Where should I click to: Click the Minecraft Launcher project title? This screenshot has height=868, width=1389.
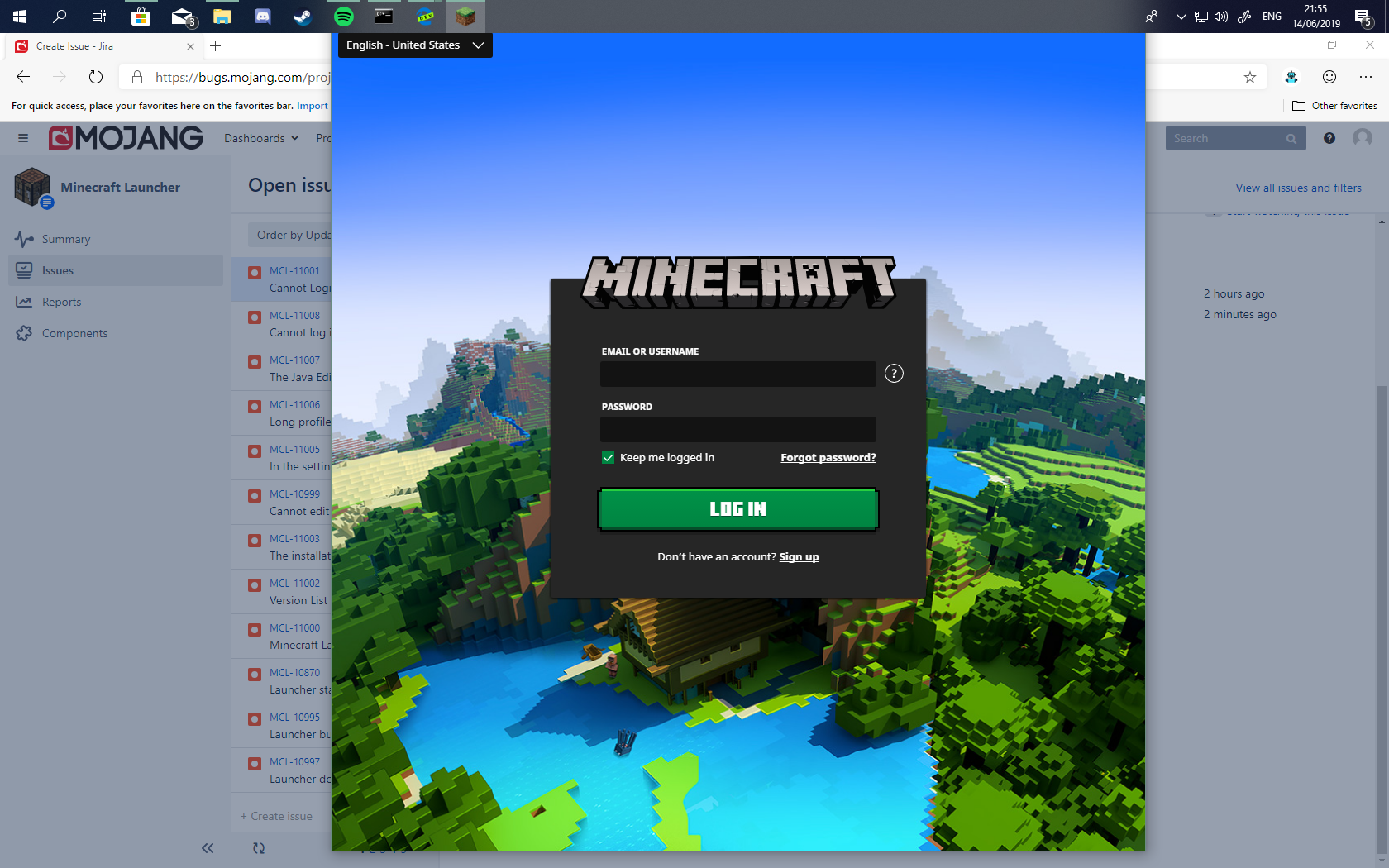(120, 188)
